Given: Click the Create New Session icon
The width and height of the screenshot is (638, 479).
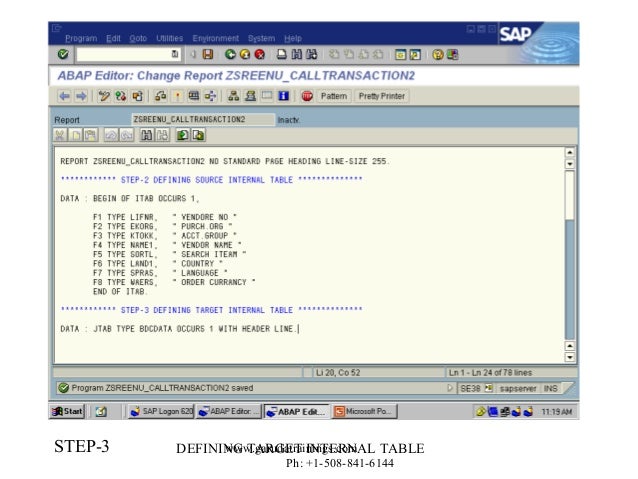Looking at the screenshot, I should (x=400, y=54).
